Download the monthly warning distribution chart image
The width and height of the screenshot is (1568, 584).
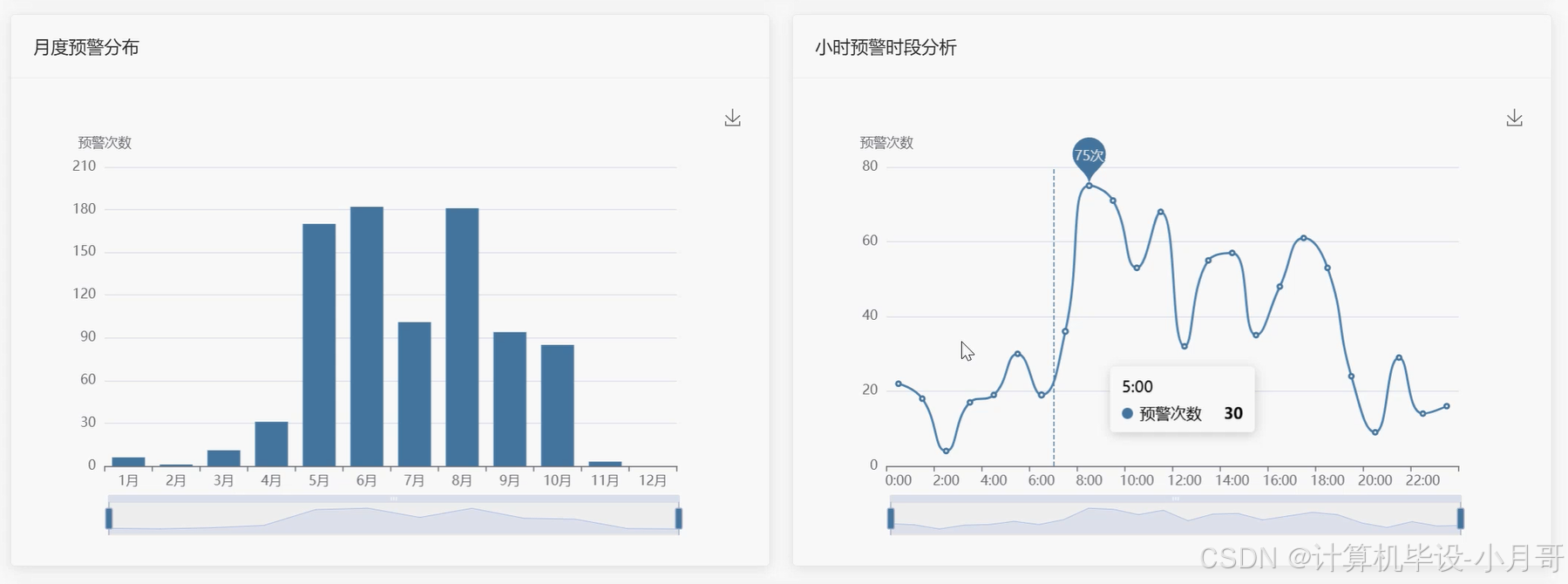click(732, 119)
